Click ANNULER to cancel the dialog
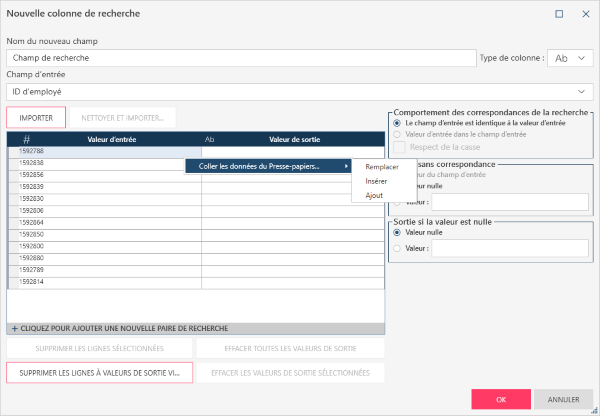This screenshot has height=416, width=600. click(x=563, y=398)
